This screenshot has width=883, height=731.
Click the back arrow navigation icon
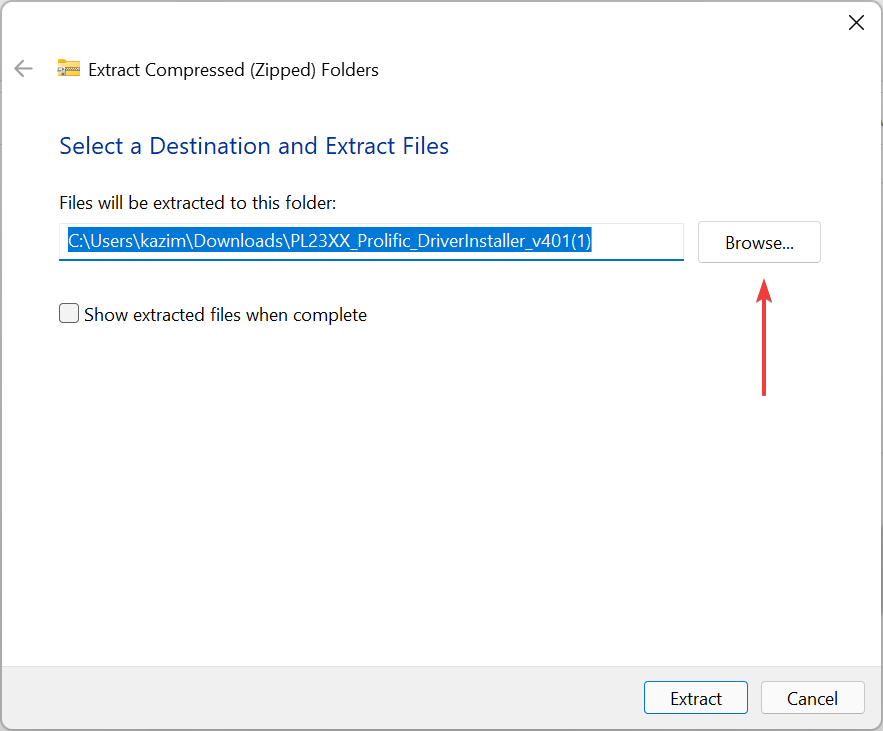[x=23, y=68]
